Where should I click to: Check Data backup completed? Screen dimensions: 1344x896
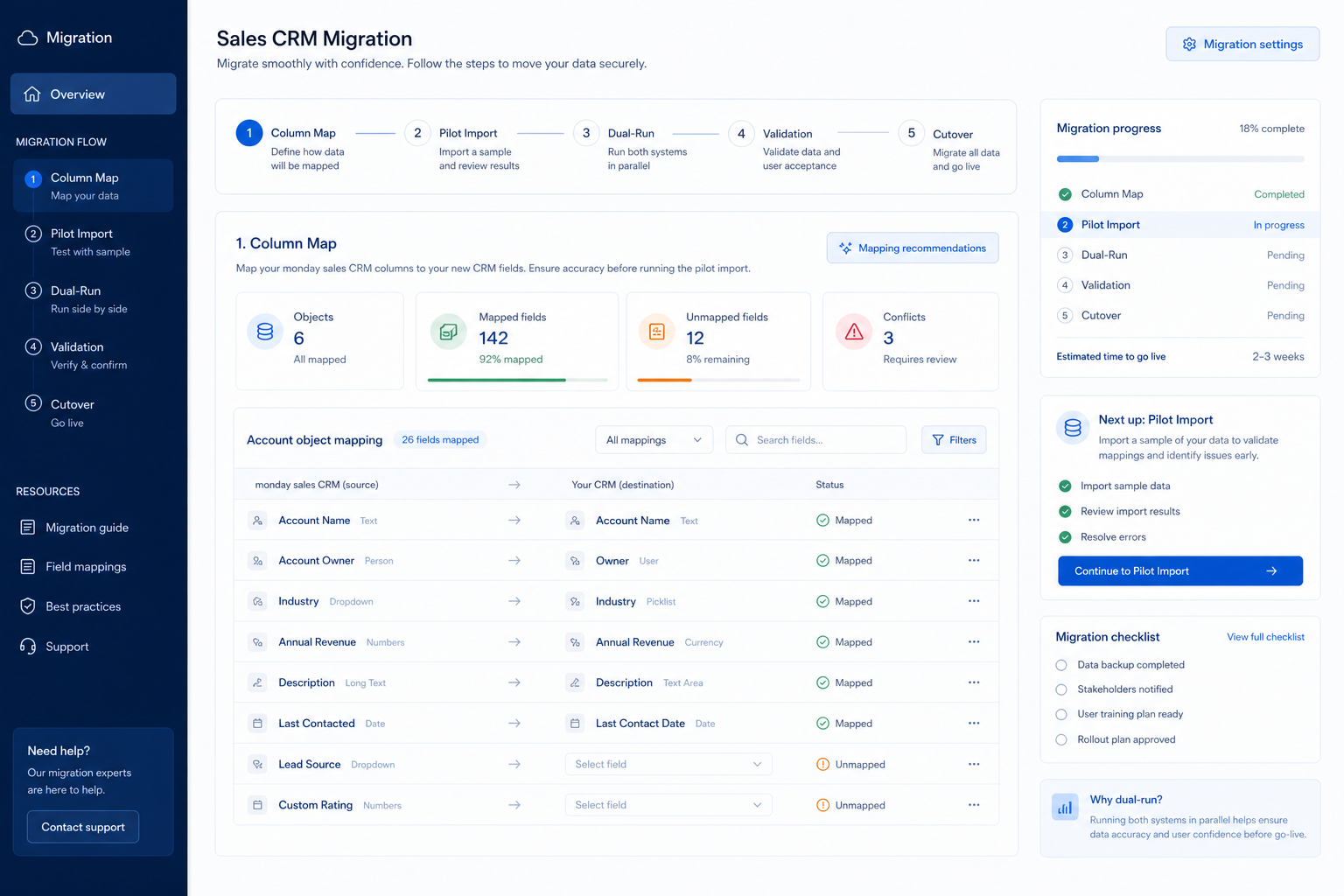(x=1061, y=665)
